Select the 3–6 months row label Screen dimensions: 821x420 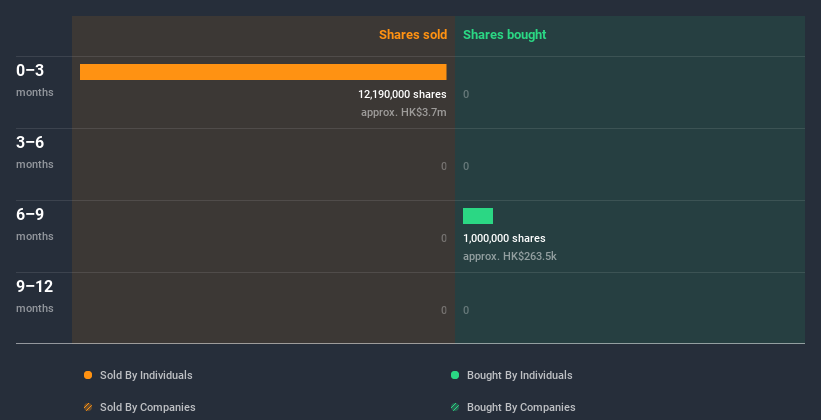tap(35, 152)
